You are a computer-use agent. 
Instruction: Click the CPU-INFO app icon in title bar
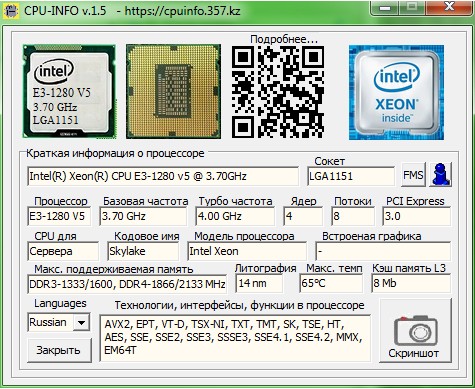tap(11, 11)
